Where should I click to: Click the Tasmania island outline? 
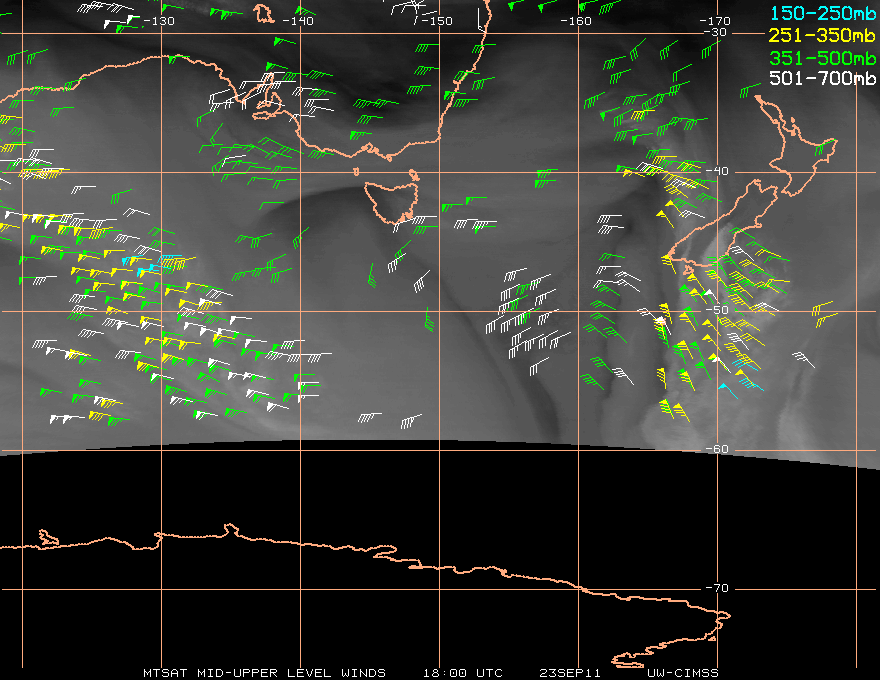pos(392,200)
